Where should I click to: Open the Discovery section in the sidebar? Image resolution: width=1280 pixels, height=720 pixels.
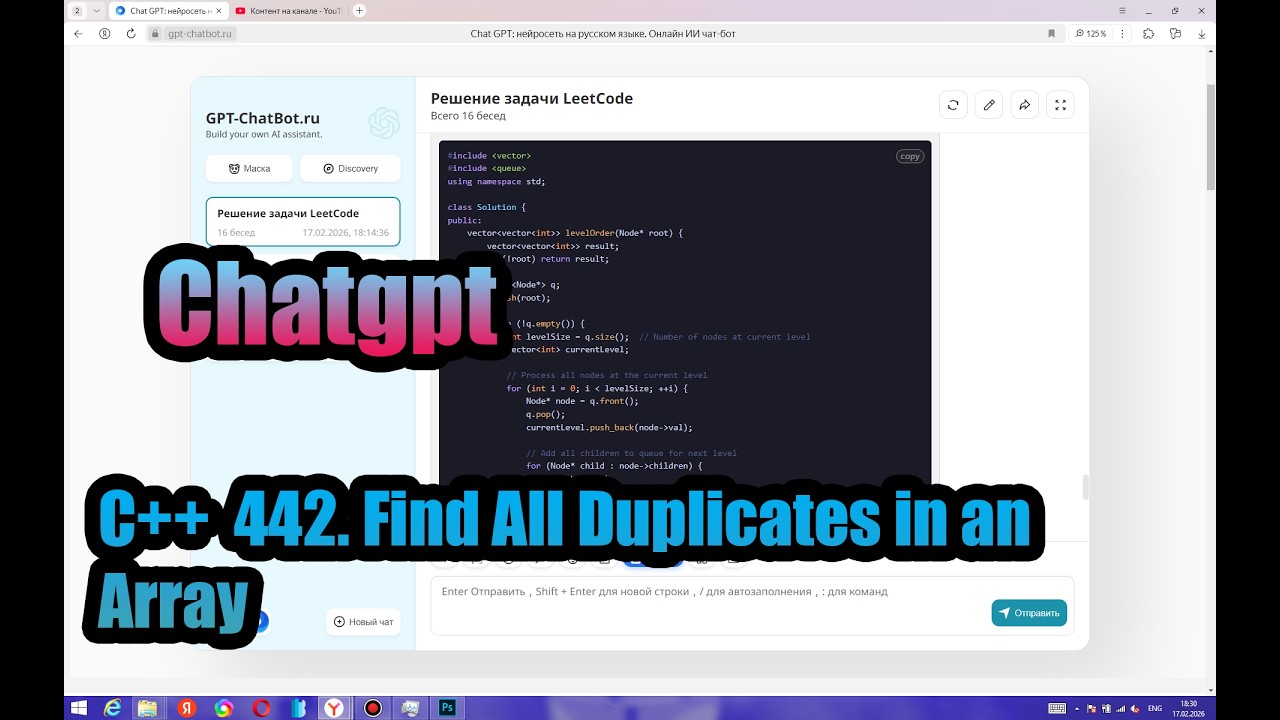(x=350, y=168)
